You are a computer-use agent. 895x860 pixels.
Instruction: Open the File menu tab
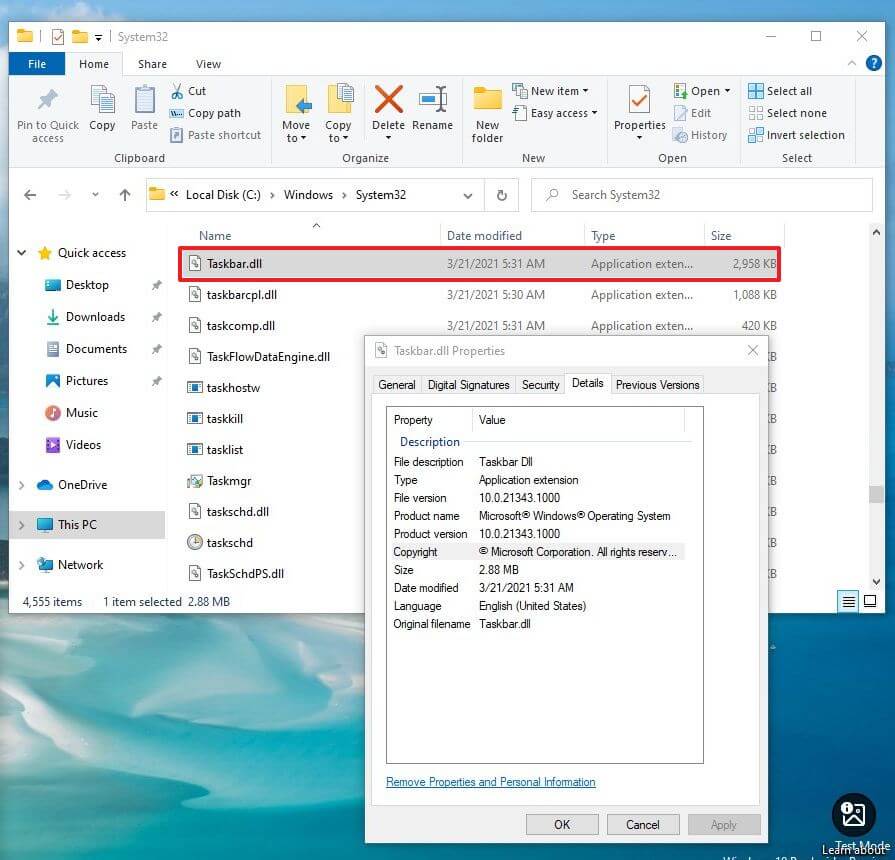point(37,64)
